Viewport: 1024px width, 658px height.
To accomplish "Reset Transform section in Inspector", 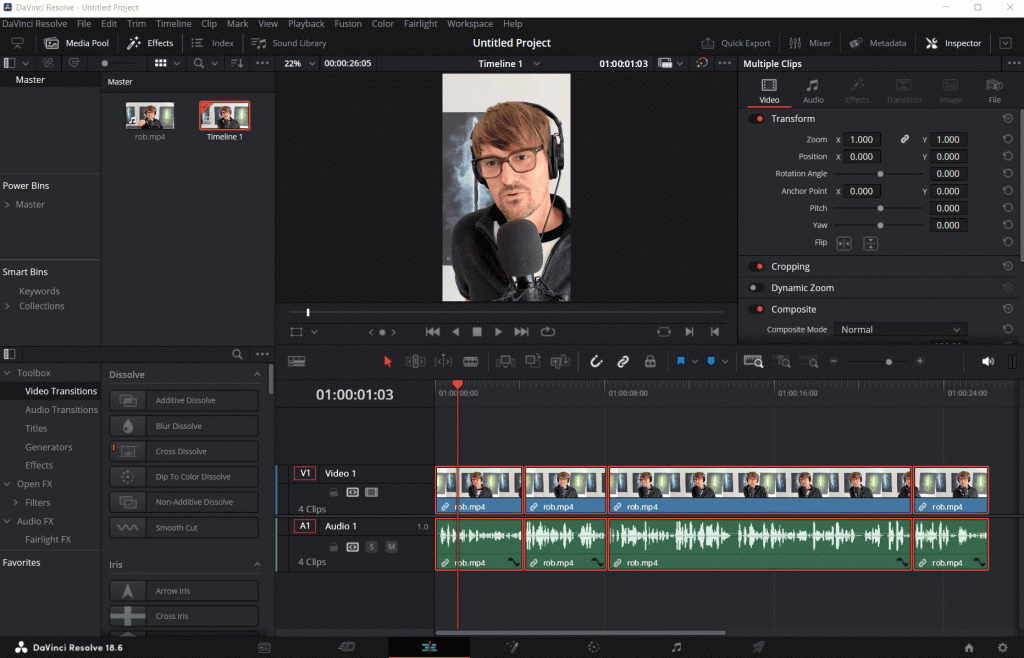I will [1008, 118].
